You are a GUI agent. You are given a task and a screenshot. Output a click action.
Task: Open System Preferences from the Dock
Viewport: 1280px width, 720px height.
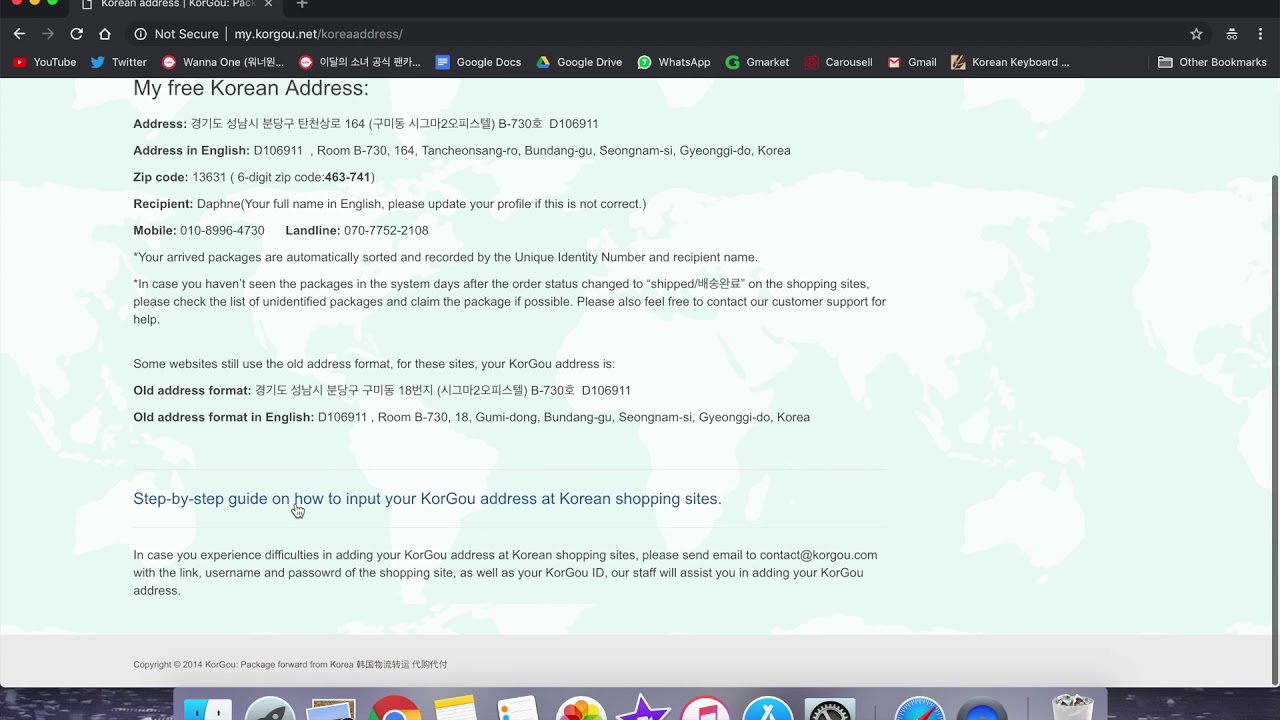pos(830,708)
